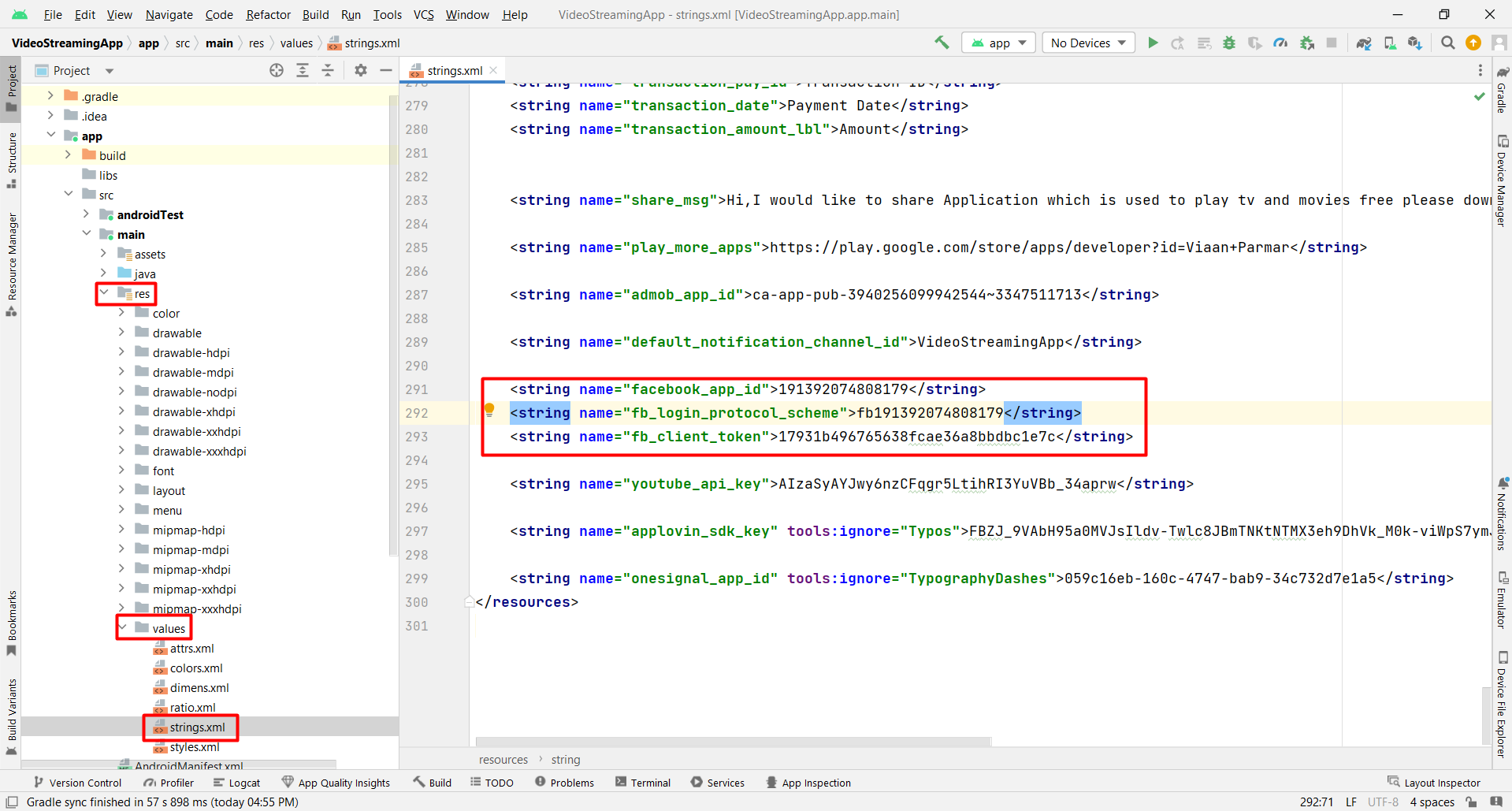Expand the layout folder
This screenshot has width=1512, height=811.
tap(122, 489)
